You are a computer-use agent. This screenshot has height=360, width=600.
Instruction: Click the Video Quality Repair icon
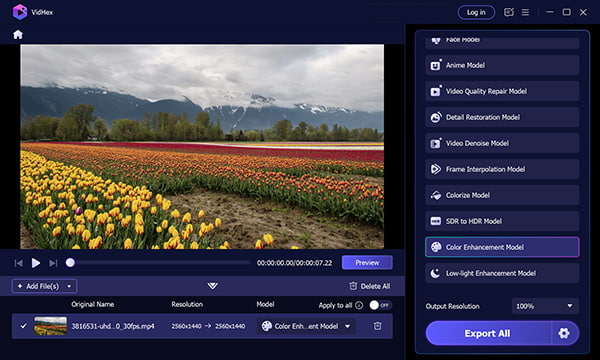tap(435, 91)
